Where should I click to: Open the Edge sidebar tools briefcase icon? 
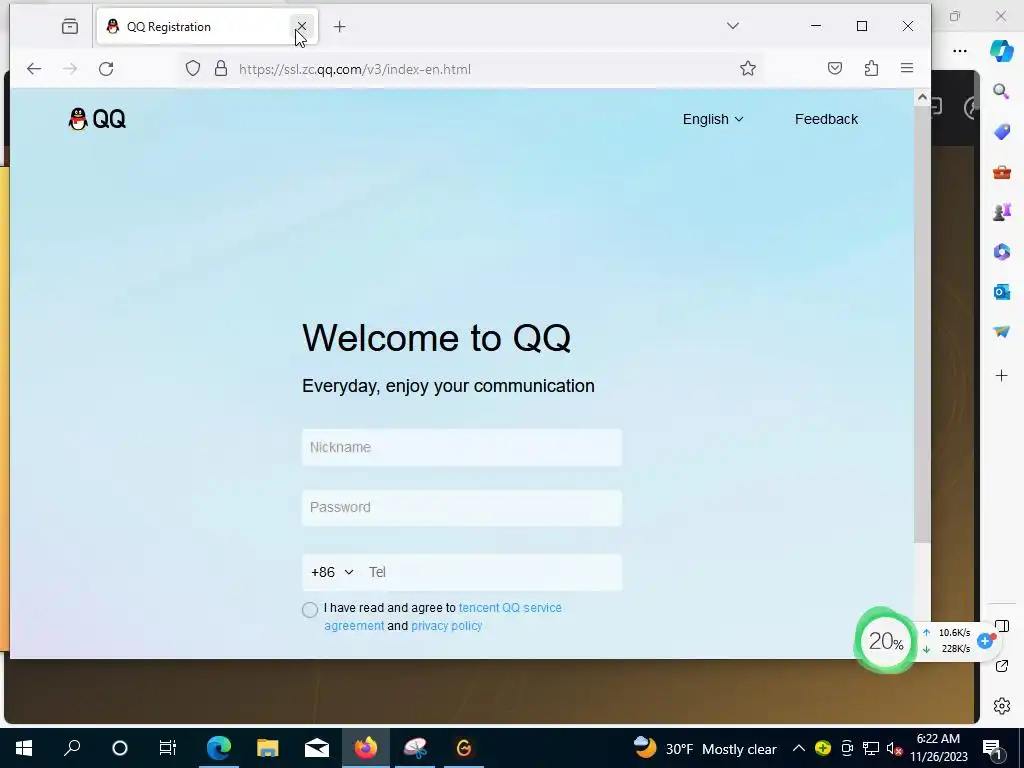1001,172
